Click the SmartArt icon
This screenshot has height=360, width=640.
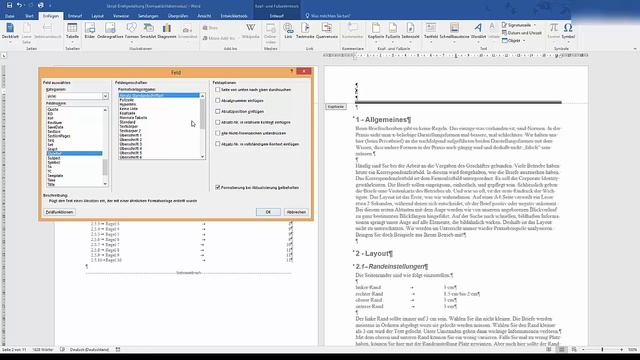[148, 31]
